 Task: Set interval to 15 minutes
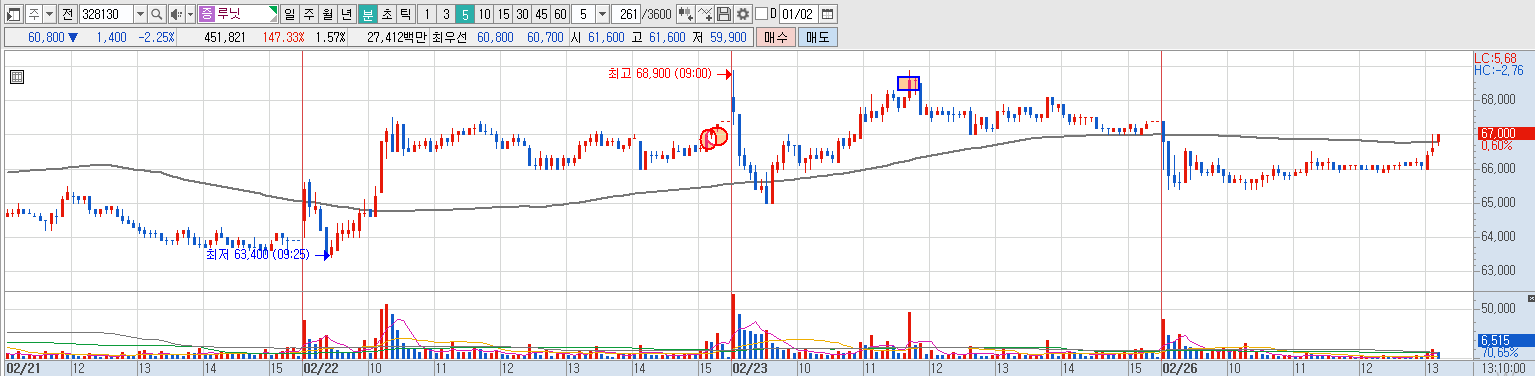(x=503, y=14)
